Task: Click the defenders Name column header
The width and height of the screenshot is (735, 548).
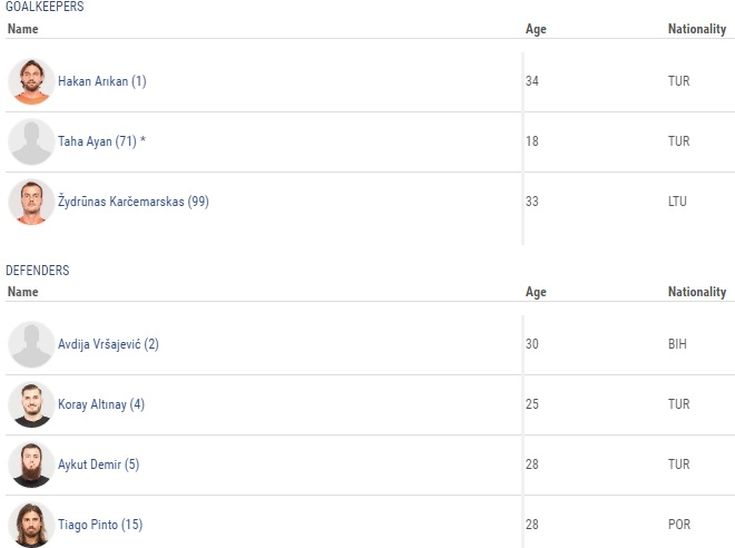Action: (x=22, y=292)
